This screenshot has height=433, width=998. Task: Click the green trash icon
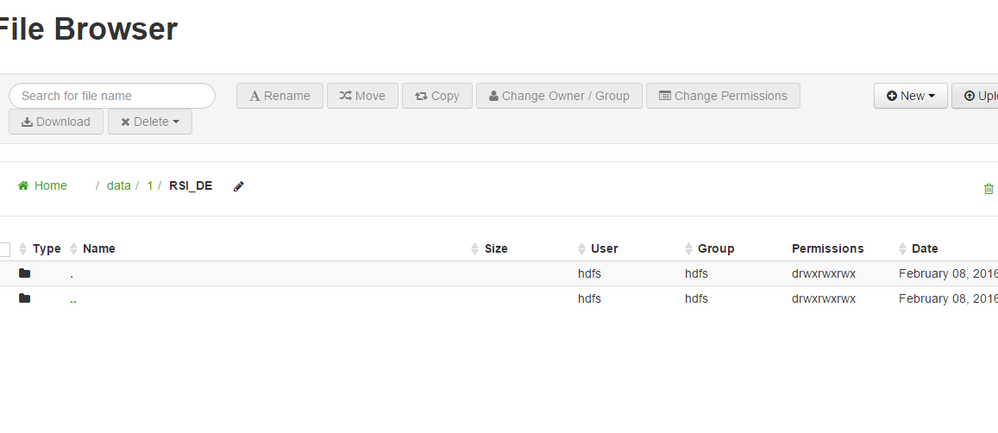(988, 188)
